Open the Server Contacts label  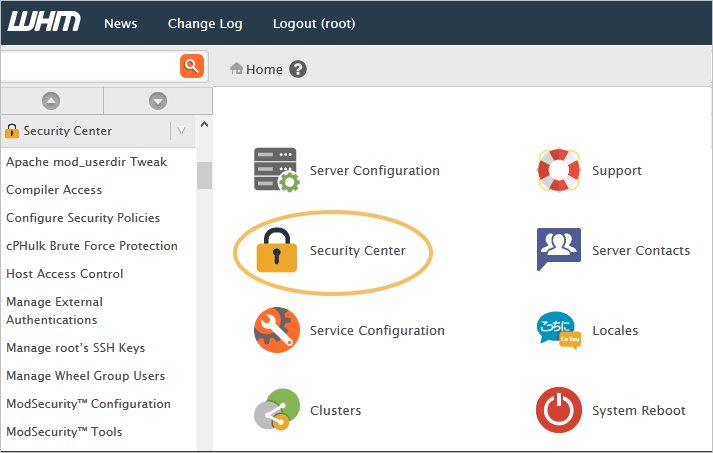[641, 251]
